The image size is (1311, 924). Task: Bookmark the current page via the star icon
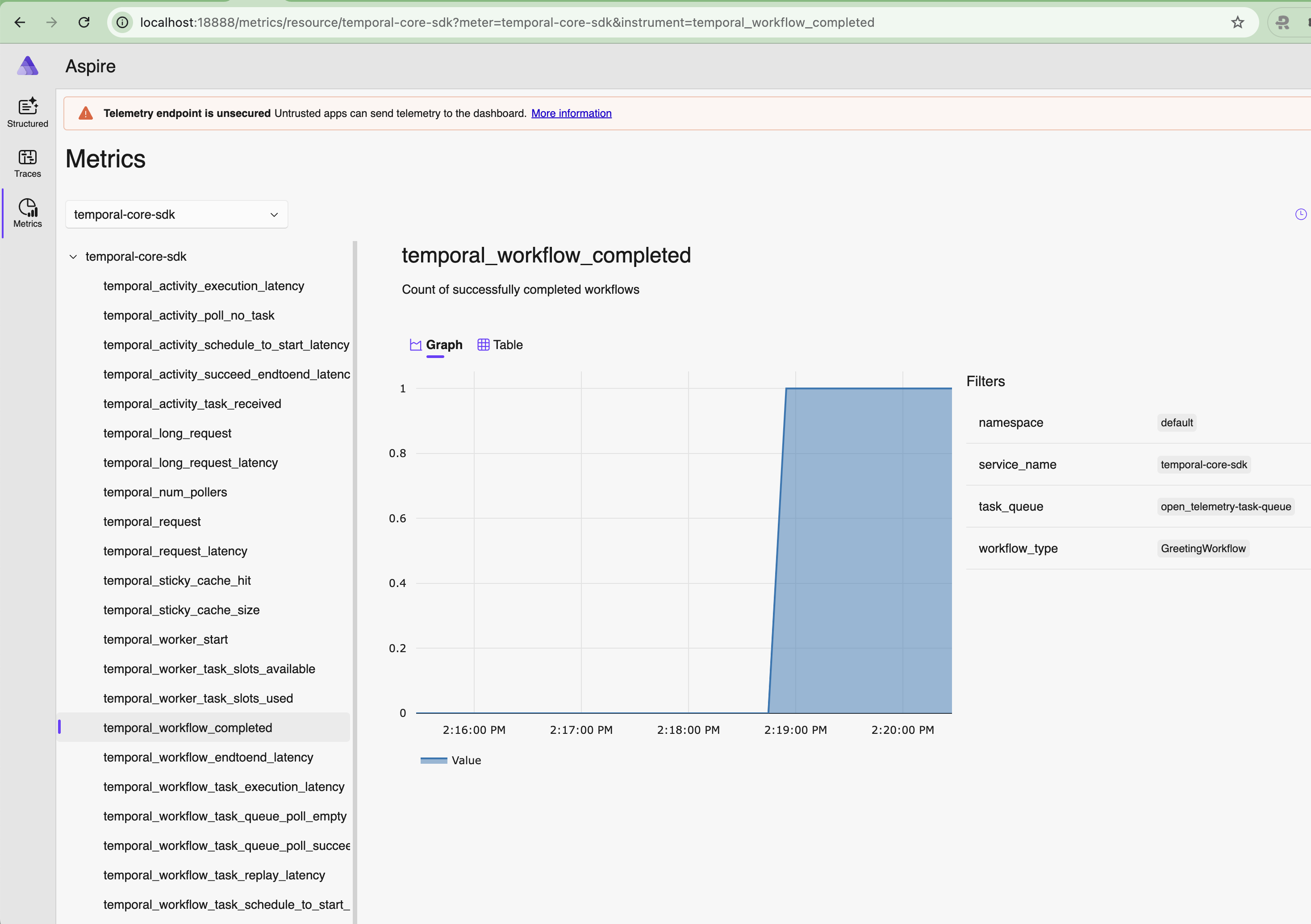1237,22
